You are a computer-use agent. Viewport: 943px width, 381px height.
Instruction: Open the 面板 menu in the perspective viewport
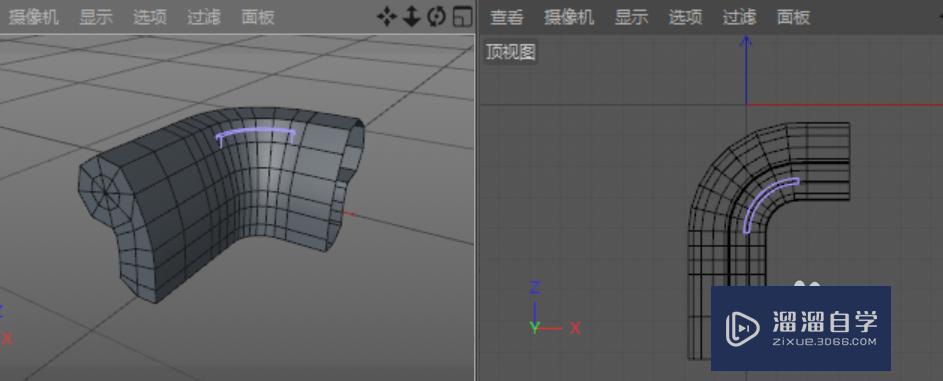point(258,17)
